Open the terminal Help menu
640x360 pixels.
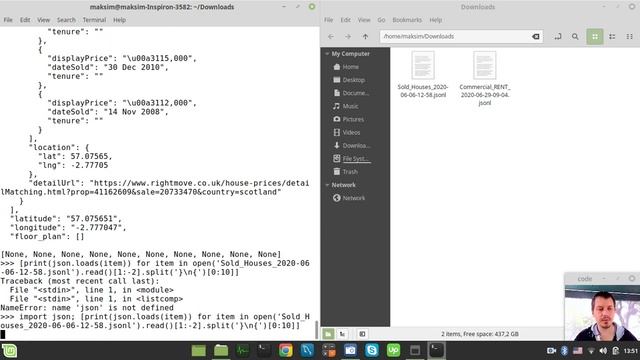(x=120, y=20)
